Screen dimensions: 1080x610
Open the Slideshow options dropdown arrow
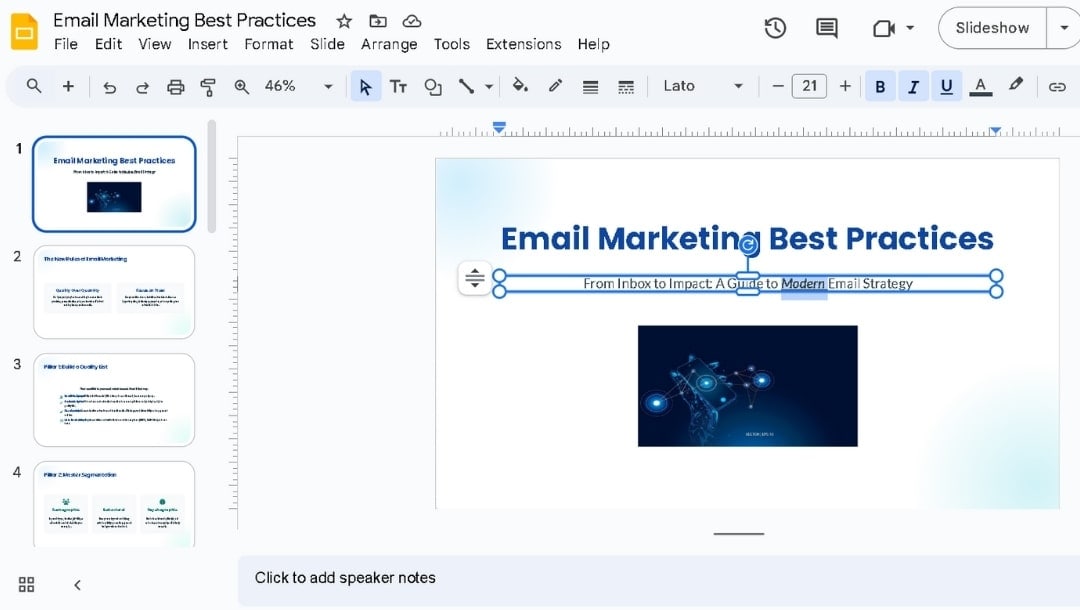1064,28
